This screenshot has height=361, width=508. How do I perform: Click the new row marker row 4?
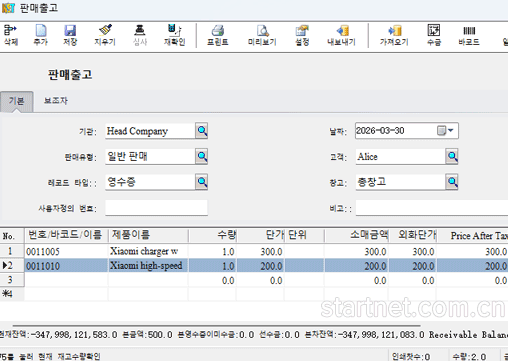tap(12, 294)
